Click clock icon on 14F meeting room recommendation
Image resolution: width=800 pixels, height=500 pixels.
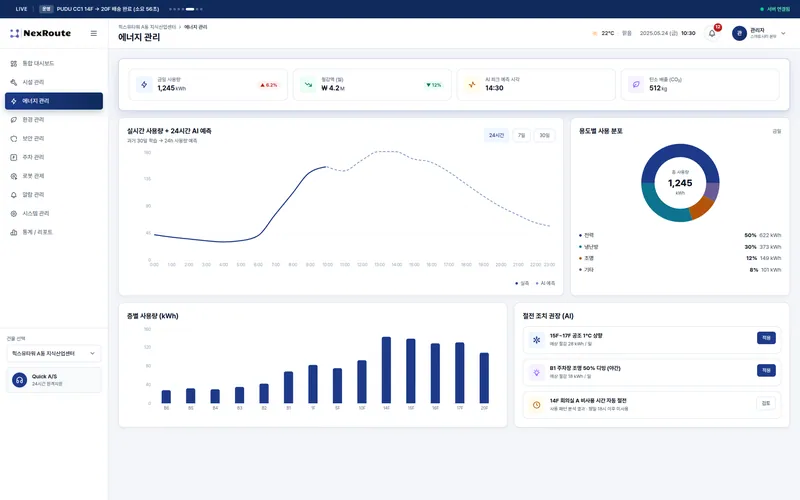pos(536,405)
